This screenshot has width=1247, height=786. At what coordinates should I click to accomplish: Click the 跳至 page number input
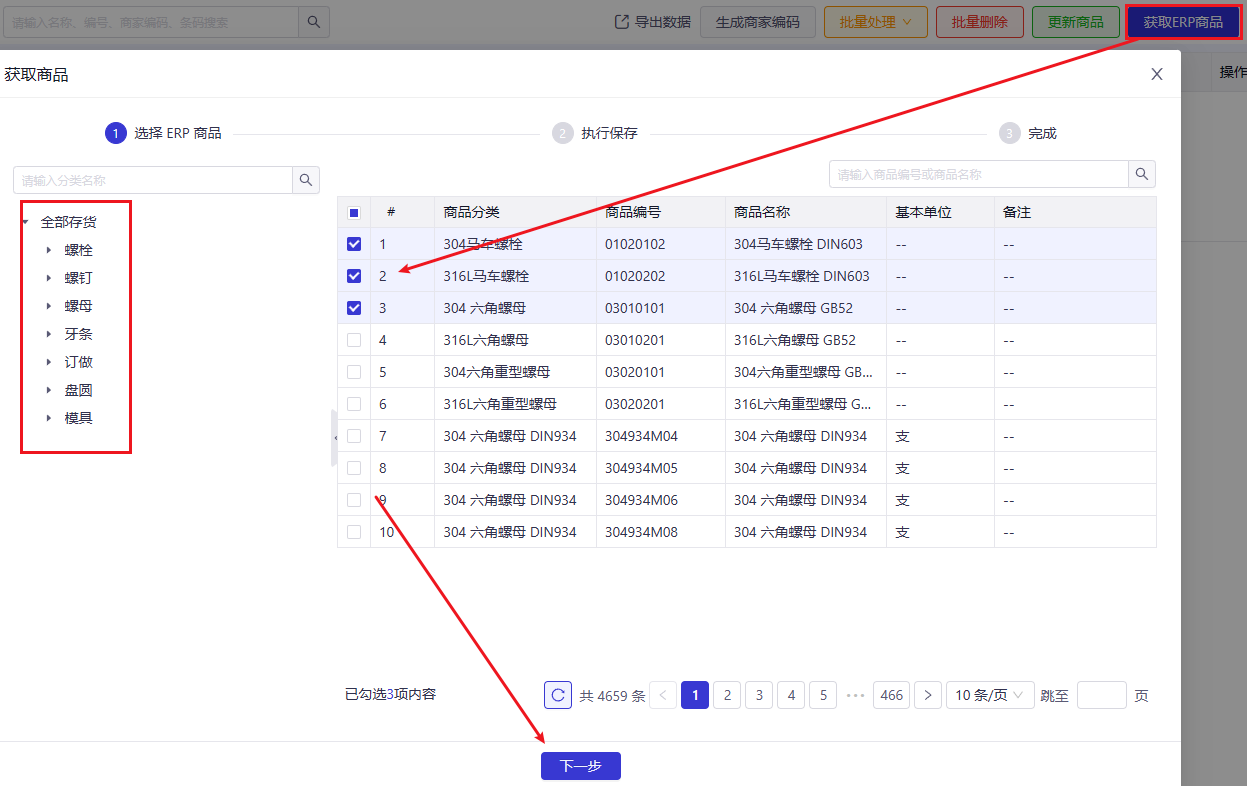click(x=1102, y=695)
